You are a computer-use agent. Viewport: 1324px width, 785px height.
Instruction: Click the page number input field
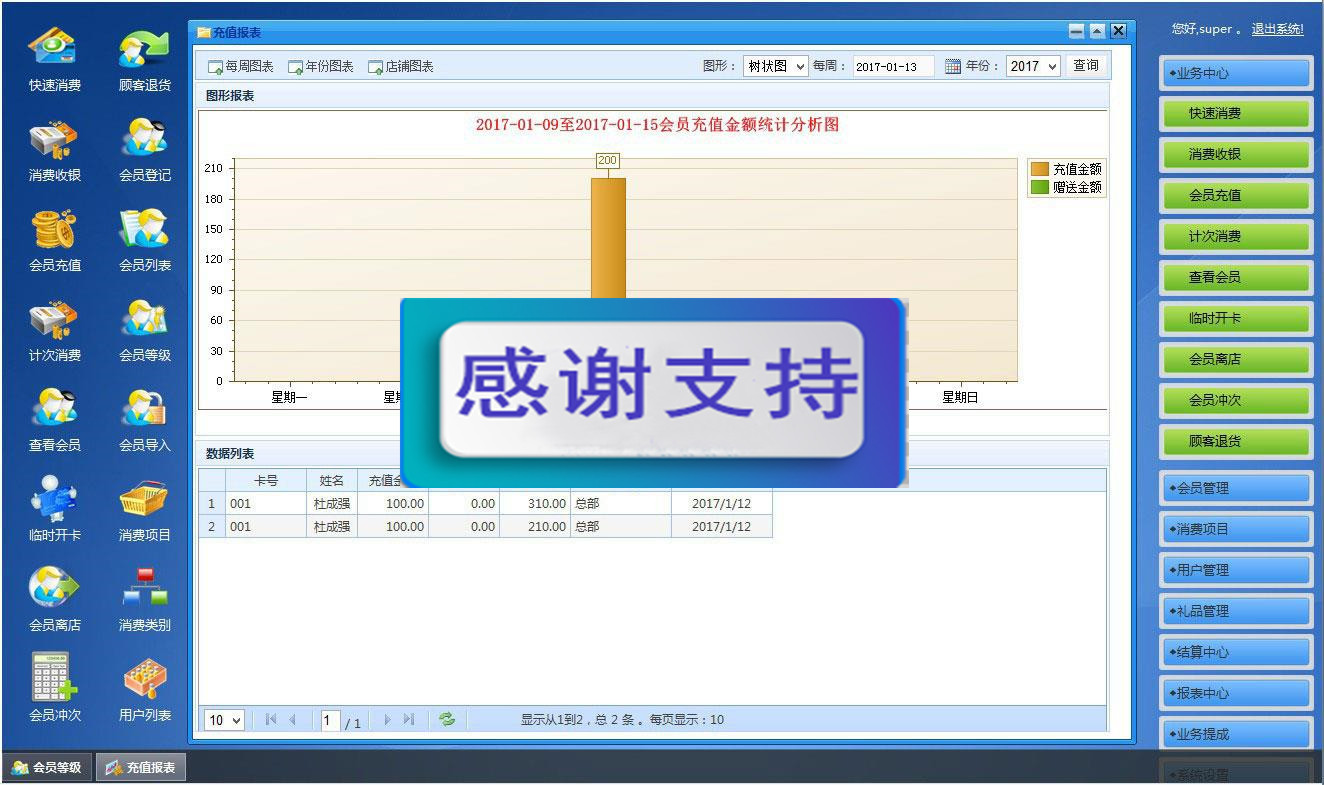(x=331, y=719)
